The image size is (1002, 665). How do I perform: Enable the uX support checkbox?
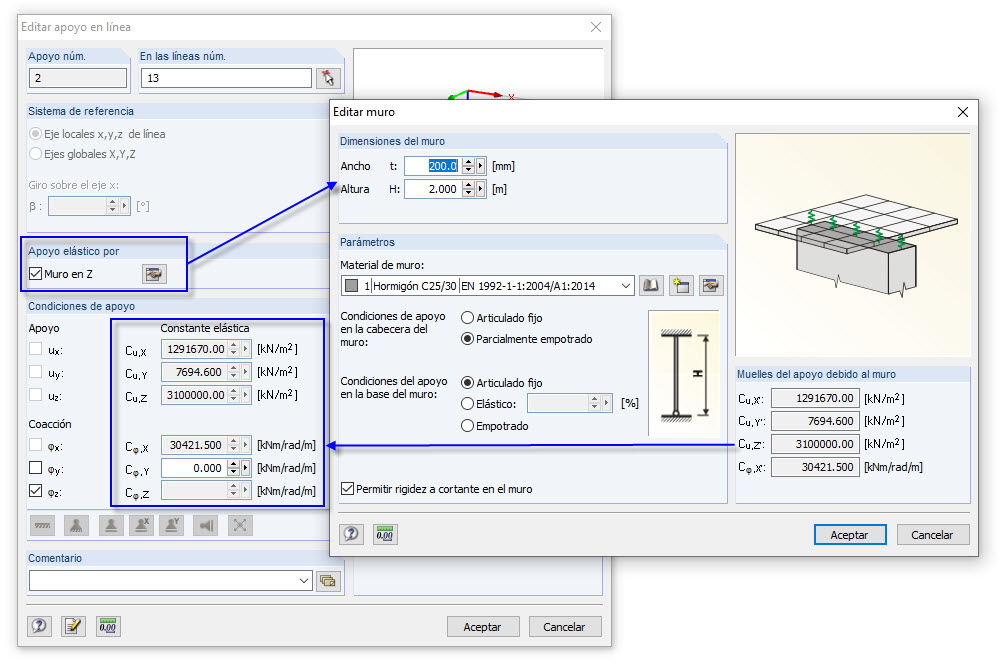(36, 349)
